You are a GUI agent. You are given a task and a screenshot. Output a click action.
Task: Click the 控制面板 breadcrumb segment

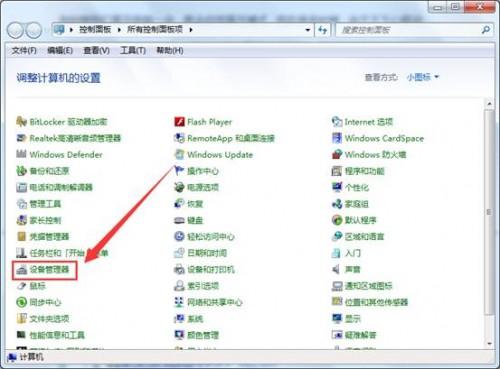95,30
